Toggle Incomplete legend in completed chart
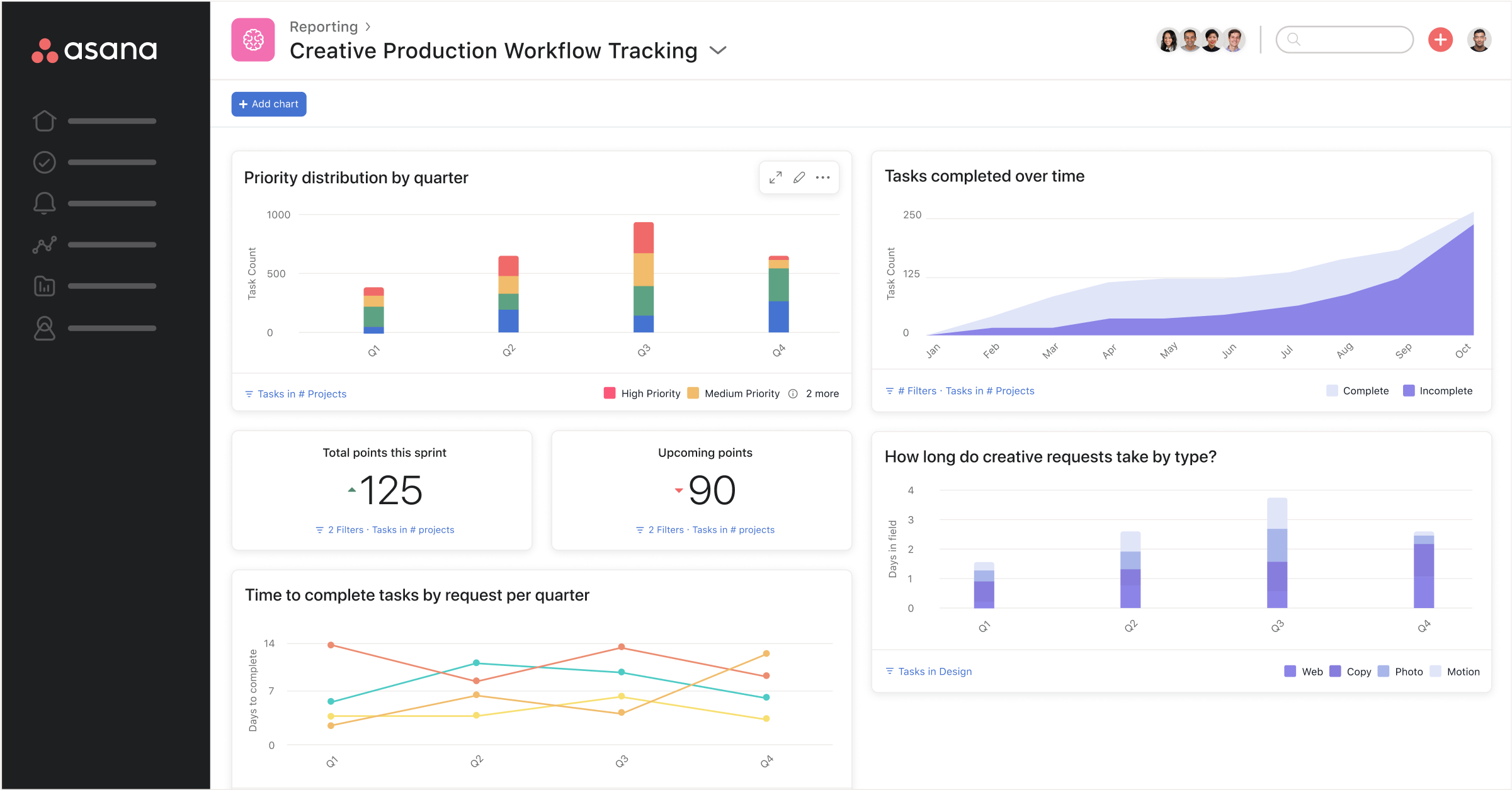 pyautogui.click(x=1445, y=391)
